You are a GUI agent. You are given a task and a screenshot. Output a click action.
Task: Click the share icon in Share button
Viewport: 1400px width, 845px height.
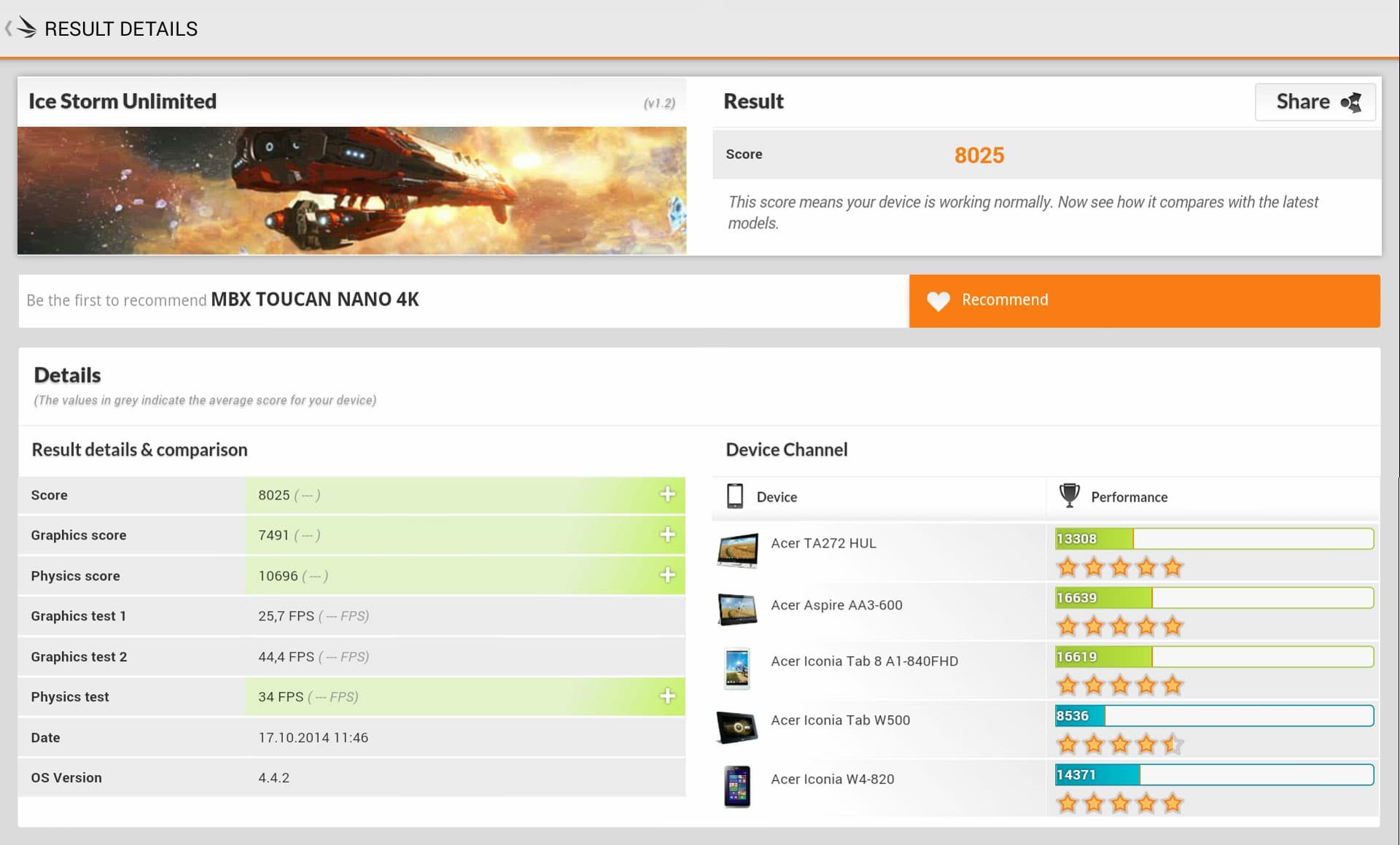click(x=1351, y=102)
